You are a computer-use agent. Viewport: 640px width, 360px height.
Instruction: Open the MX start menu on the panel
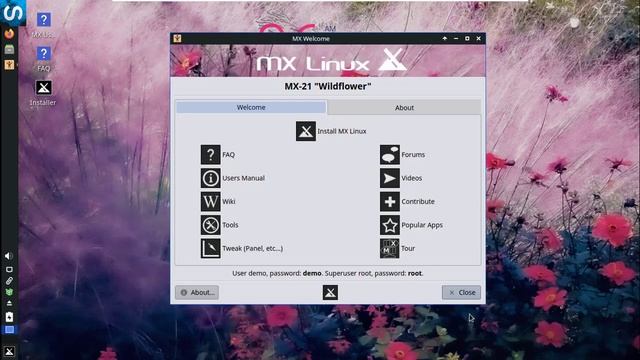(x=9, y=351)
